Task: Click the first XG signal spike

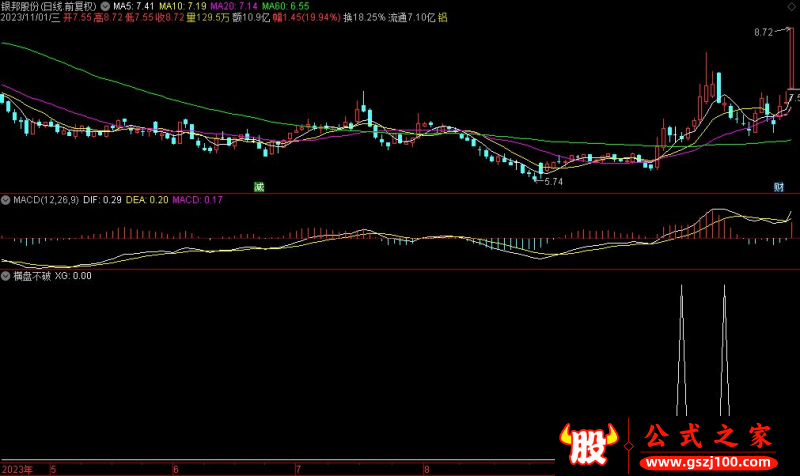Action: tap(682, 350)
